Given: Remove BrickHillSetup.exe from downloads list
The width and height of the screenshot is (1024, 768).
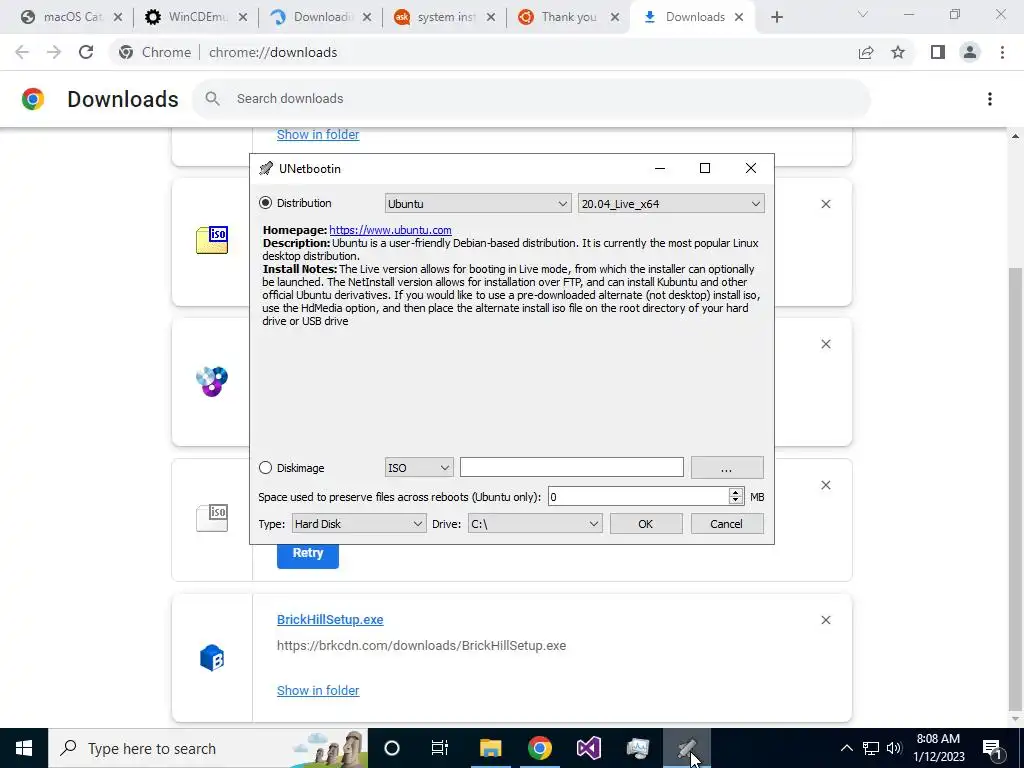Looking at the screenshot, I should 825,620.
